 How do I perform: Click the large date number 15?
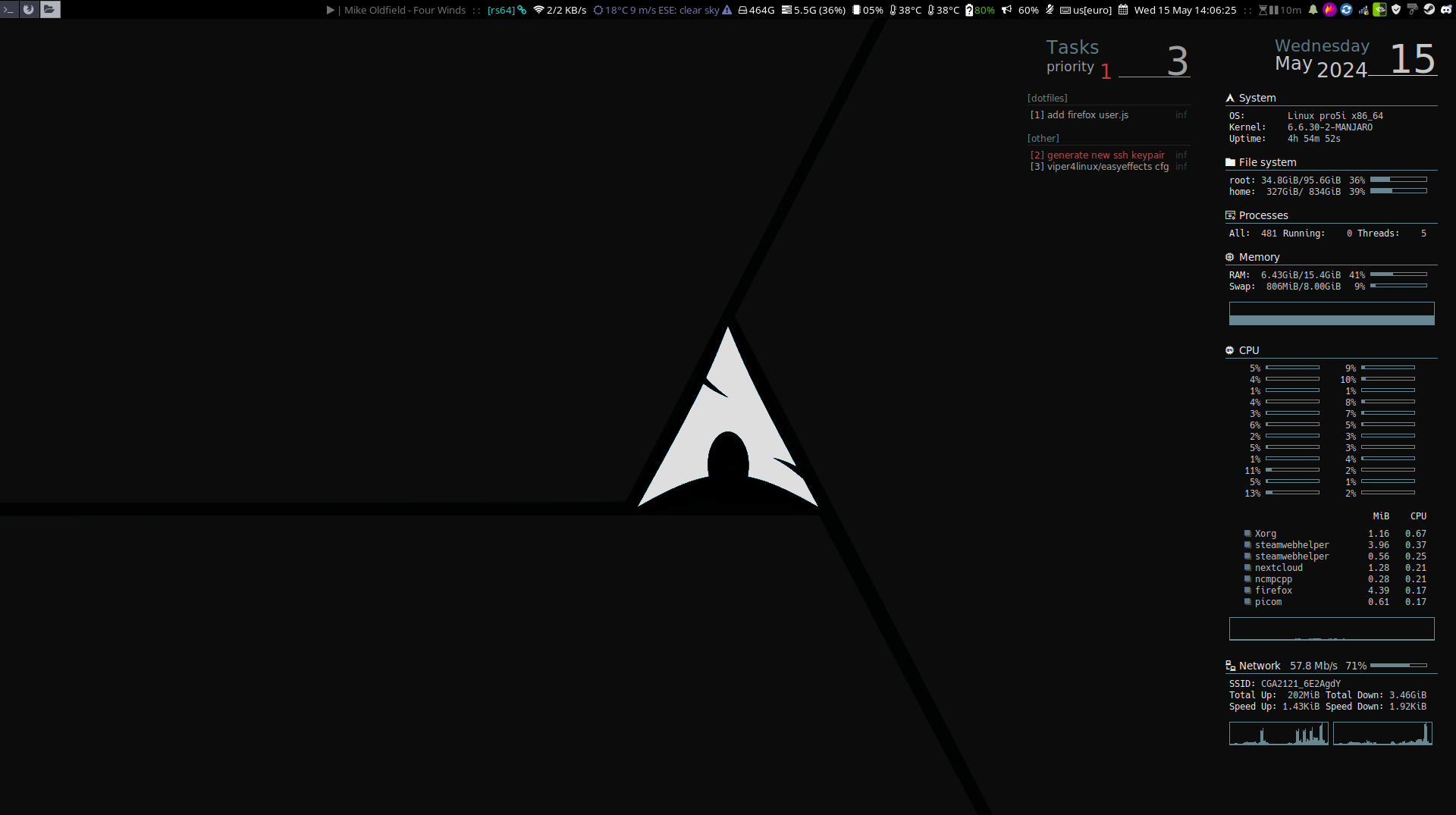[x=1412, y=58]
